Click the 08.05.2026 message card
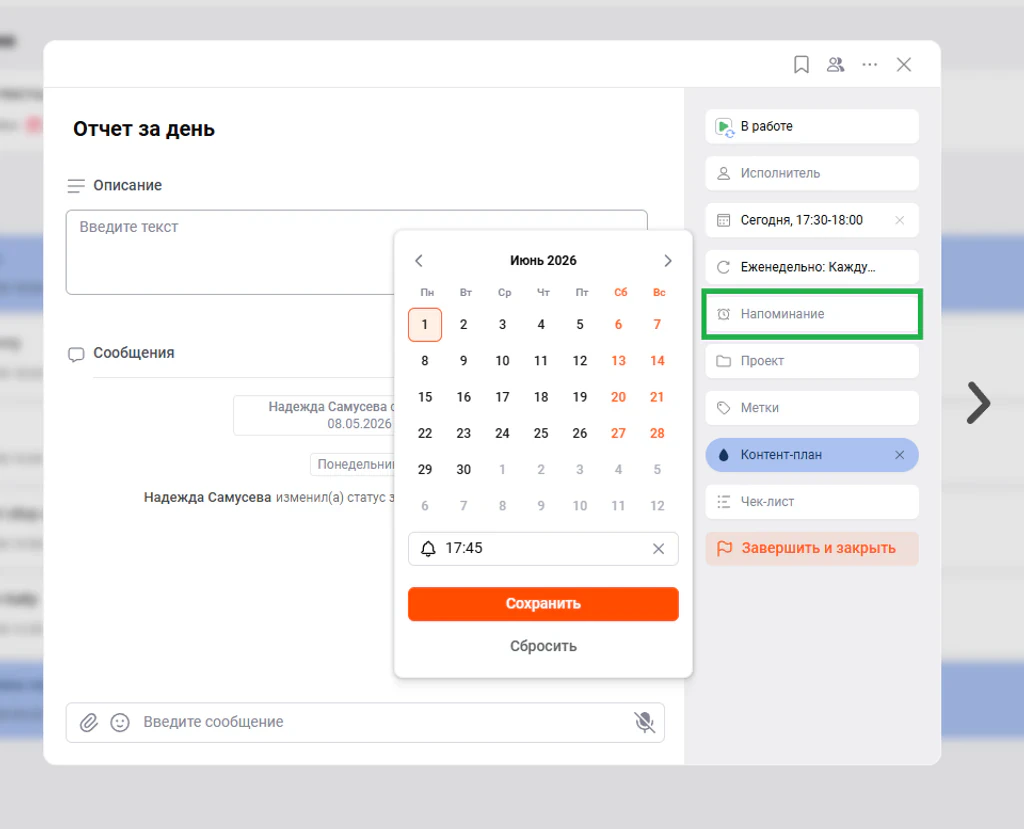Screen dimensions: 1024x829 click(x=314, y=415)
